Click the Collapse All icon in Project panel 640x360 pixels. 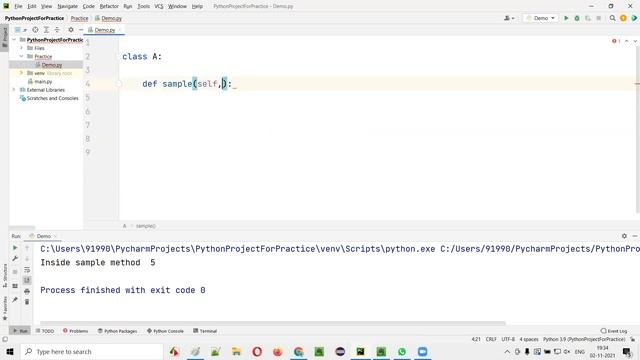(57, 30)
